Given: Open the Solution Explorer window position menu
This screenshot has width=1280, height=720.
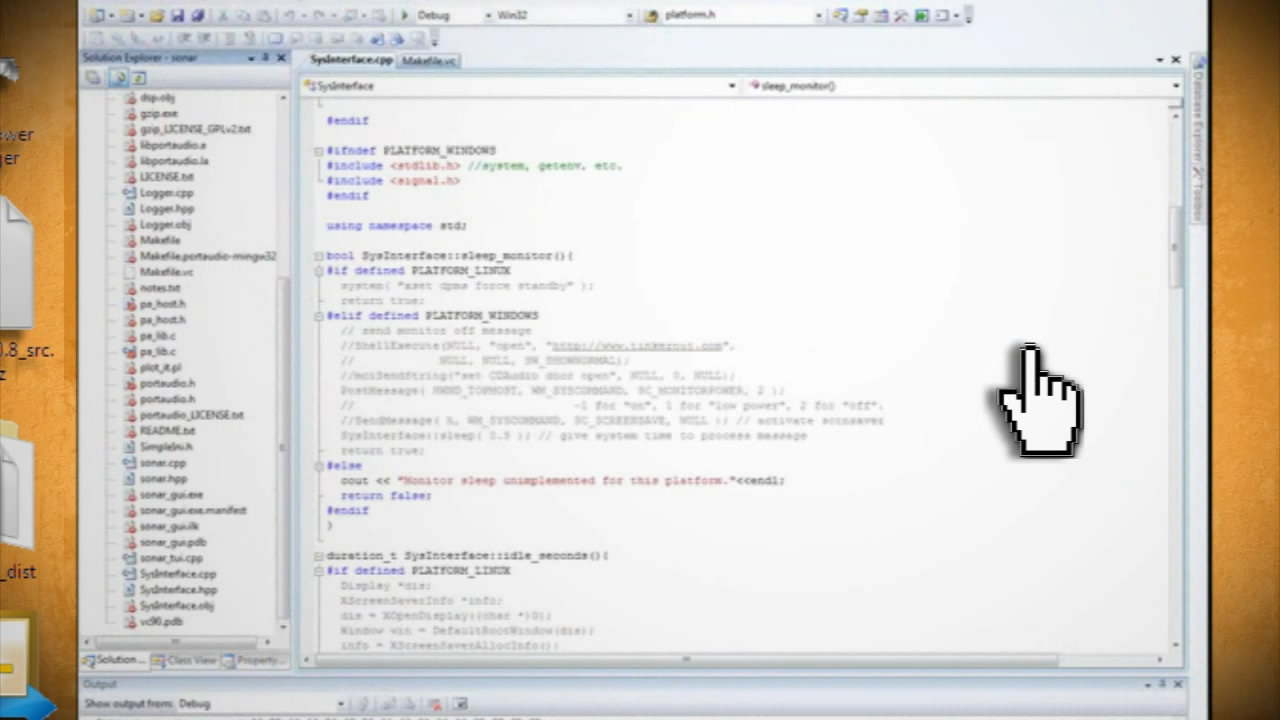Looking at the screenshot, I should [251, 58].
